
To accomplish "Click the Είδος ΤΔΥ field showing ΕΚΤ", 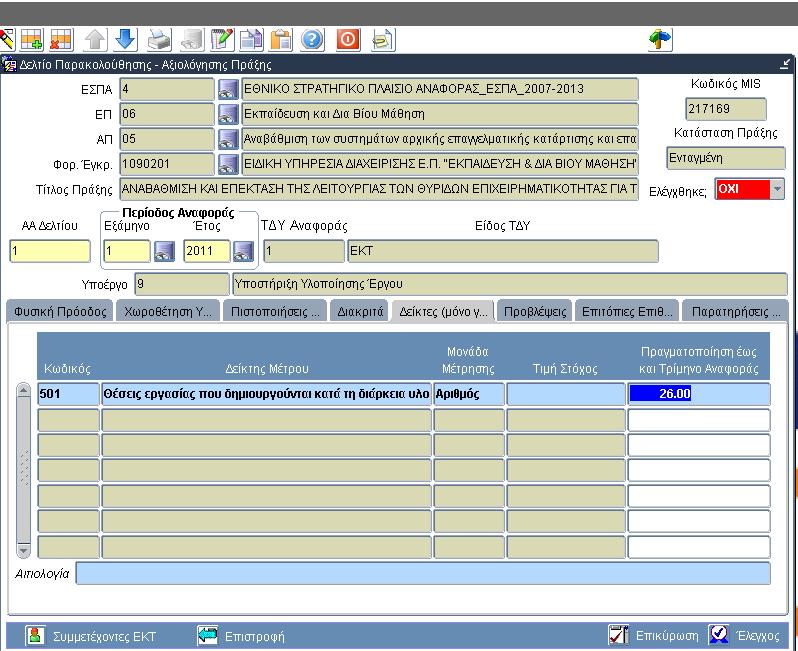I will coord(503,251).
